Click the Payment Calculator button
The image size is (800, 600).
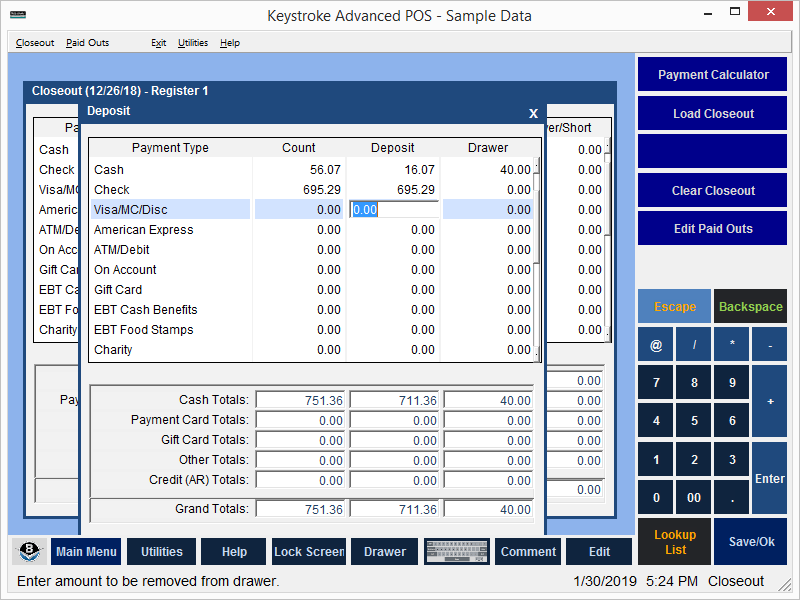point(713,75)
